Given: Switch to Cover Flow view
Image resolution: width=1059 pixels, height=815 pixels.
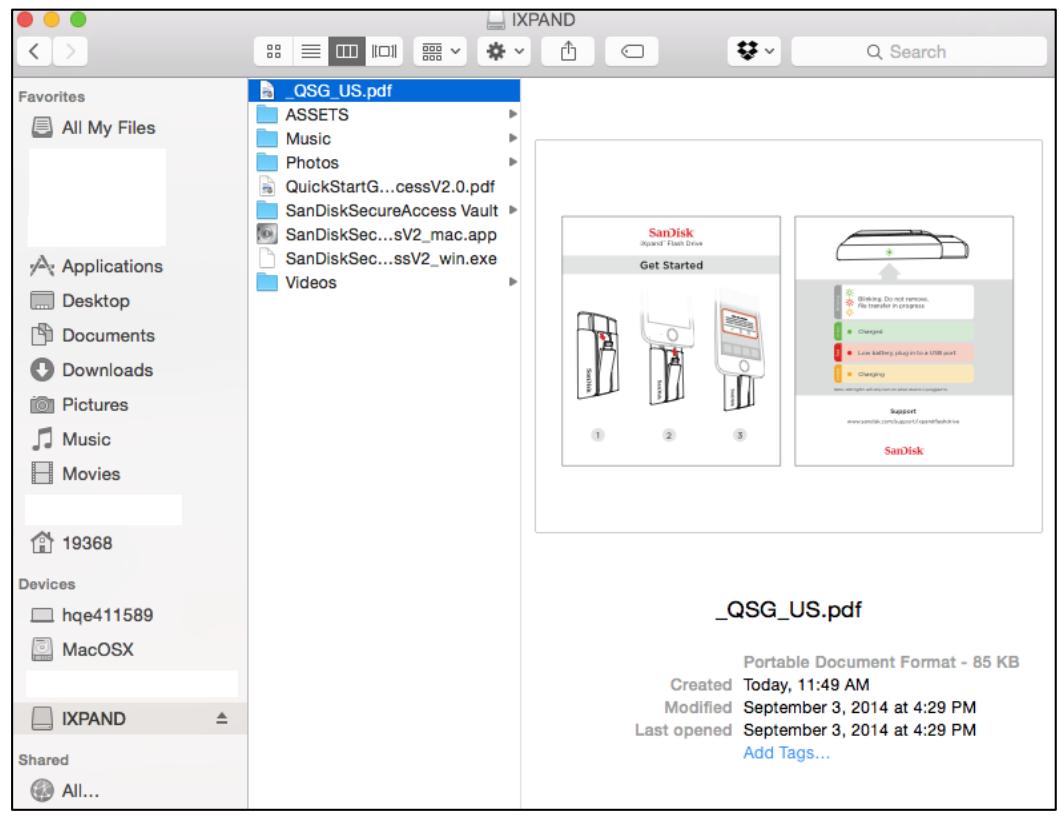Looking at the screenshot, I should [x=384, y=51].
